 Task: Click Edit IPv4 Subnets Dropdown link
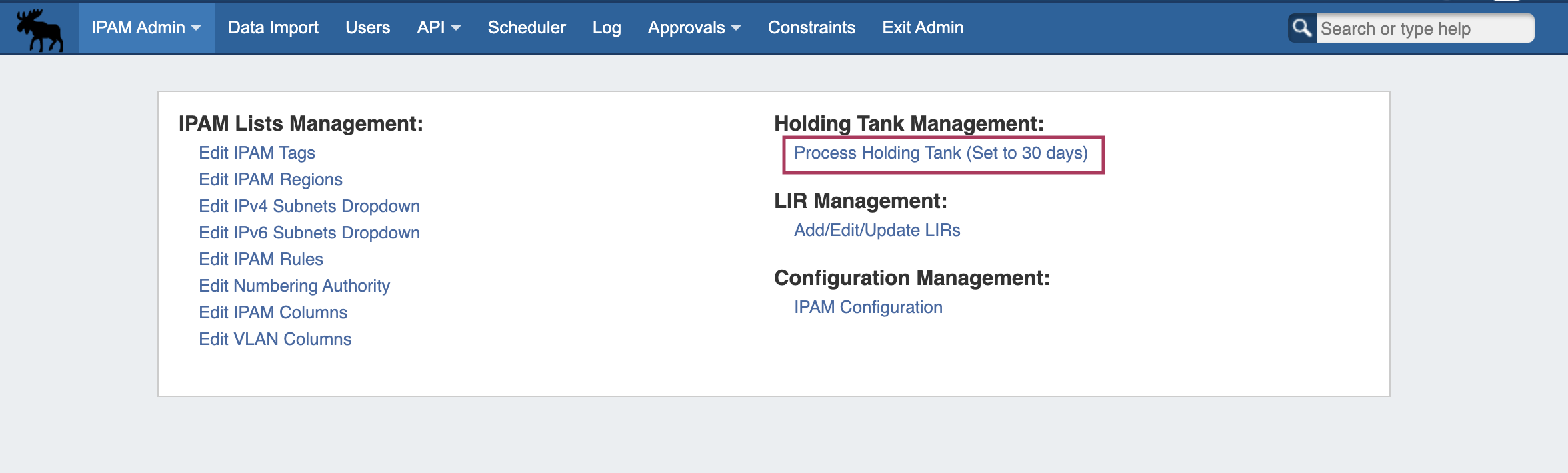click(x=309, y=206)
